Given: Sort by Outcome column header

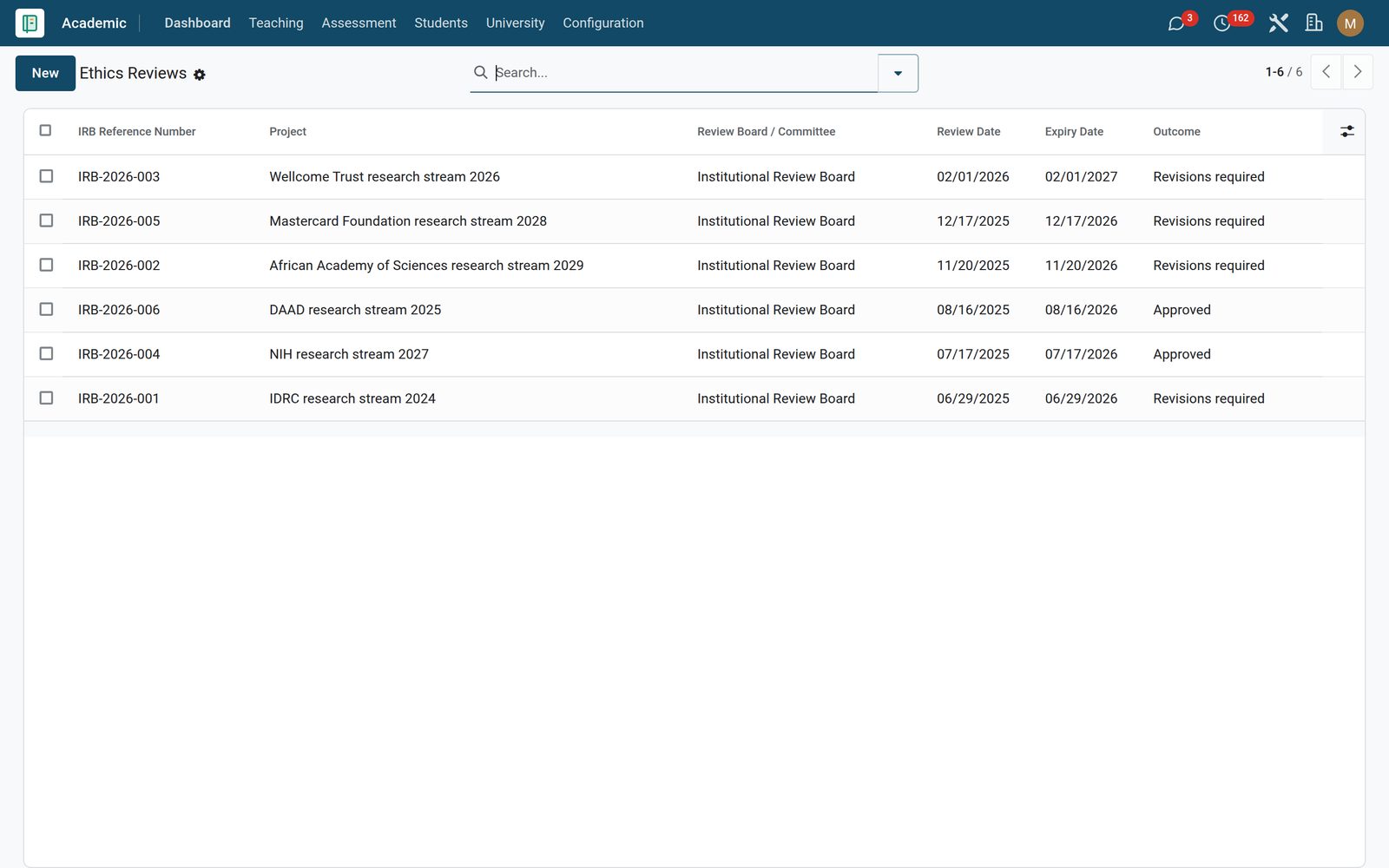Looking at the screenshot, I should [1176, 132].
